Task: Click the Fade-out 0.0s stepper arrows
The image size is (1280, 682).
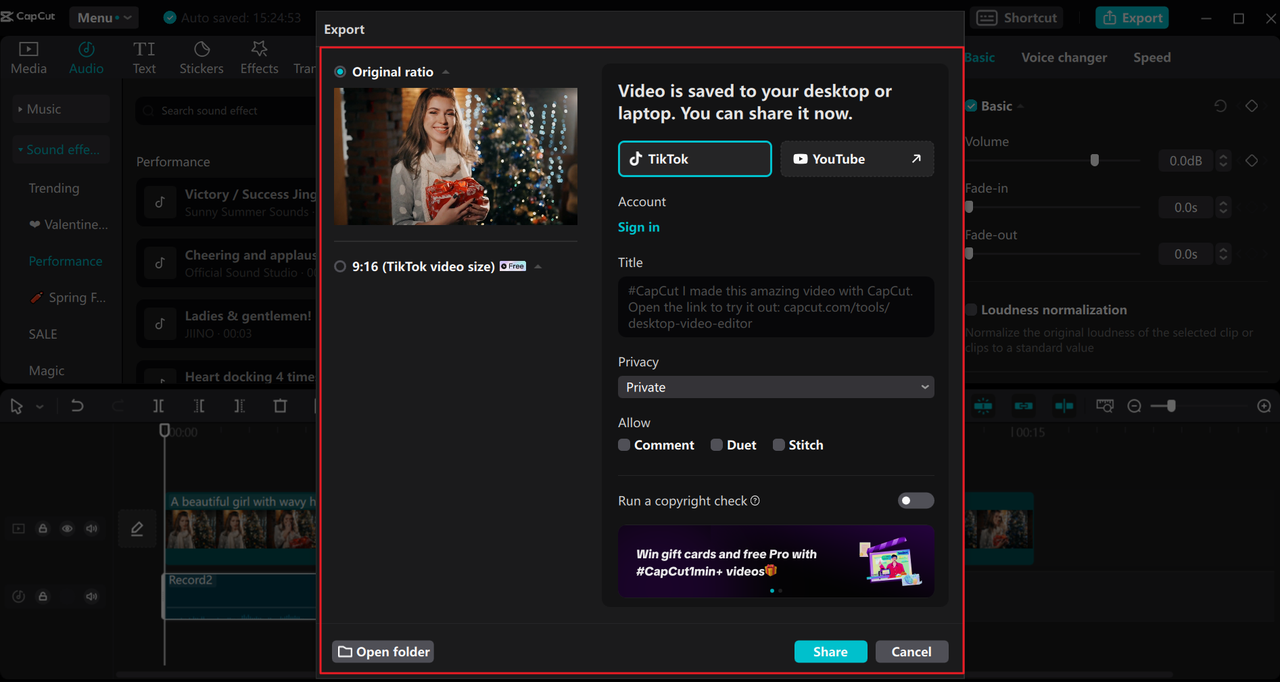Action: pyautogui.click(x=1224, y=254)
